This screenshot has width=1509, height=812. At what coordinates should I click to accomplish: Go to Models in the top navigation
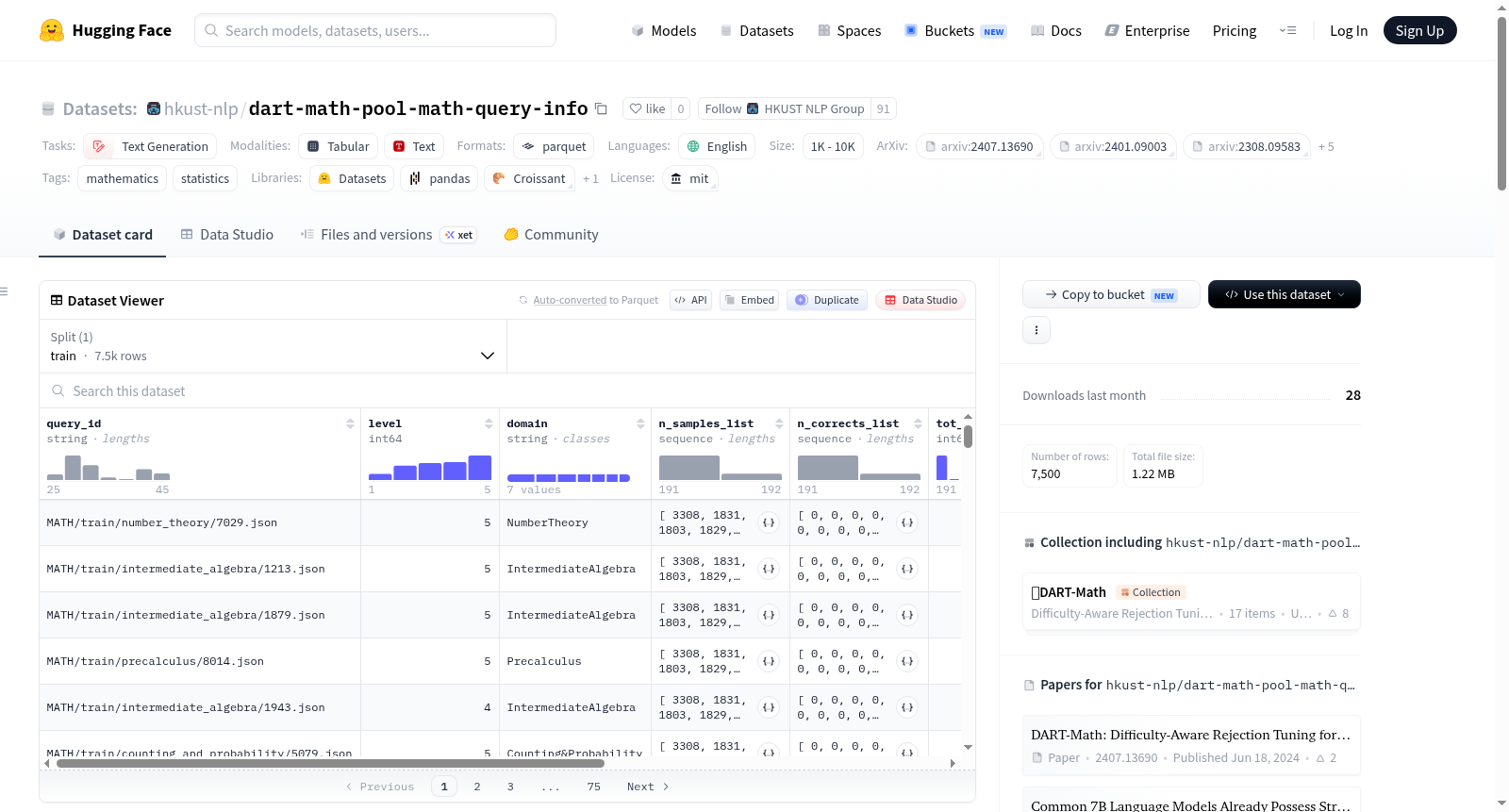point(664,30)
